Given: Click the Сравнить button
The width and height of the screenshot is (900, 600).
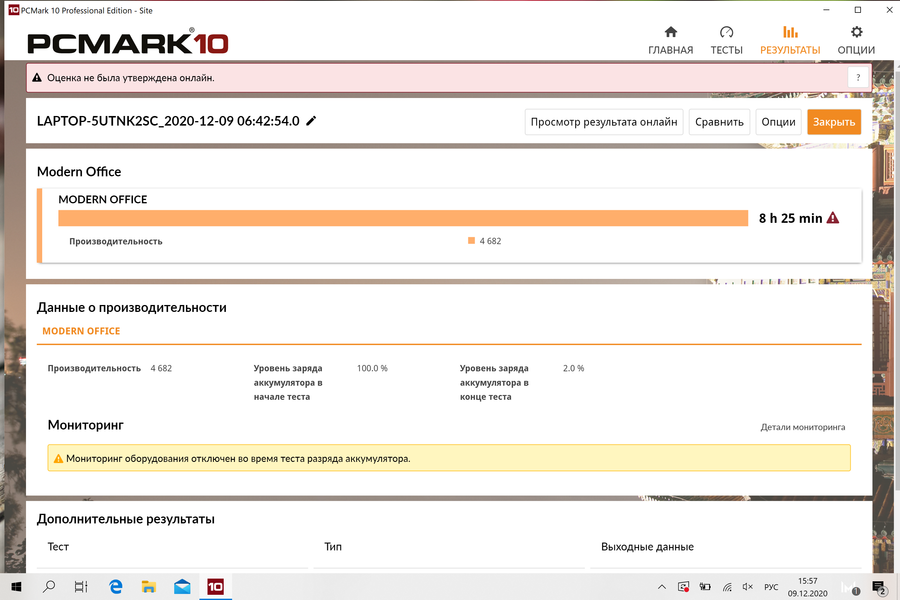Looking at the screenshot, I should point(719,122).
